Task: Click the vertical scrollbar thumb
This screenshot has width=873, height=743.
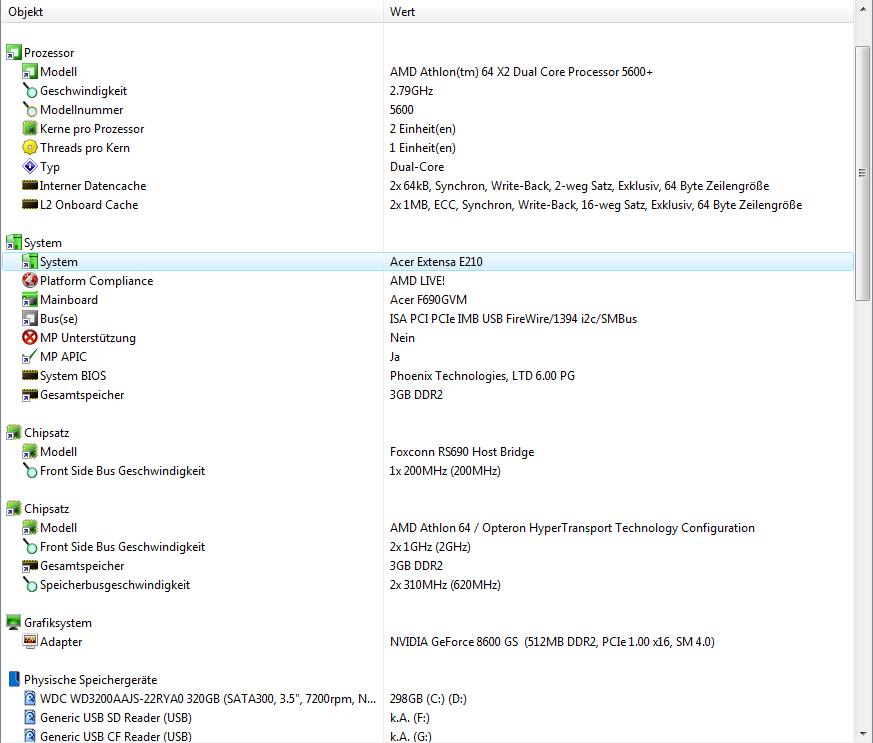Action: pyautogui.click(x=862, y=174)
